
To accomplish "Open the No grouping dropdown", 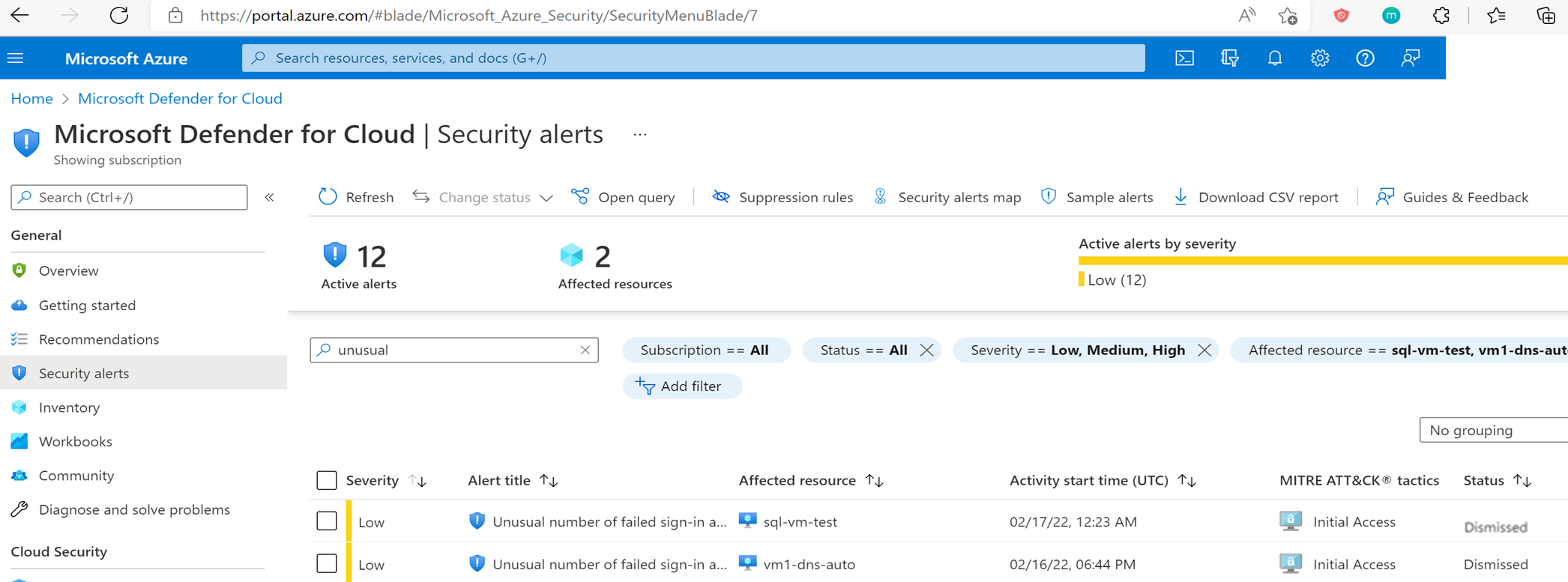I will (x=1493, y=430).
